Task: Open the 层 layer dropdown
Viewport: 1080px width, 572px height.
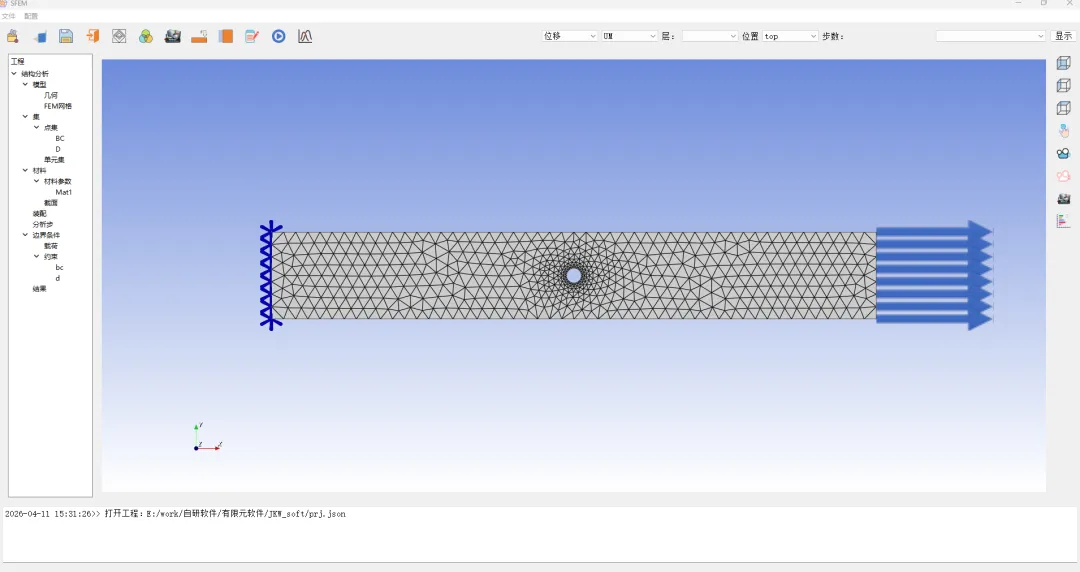Action: coord(710,36)
